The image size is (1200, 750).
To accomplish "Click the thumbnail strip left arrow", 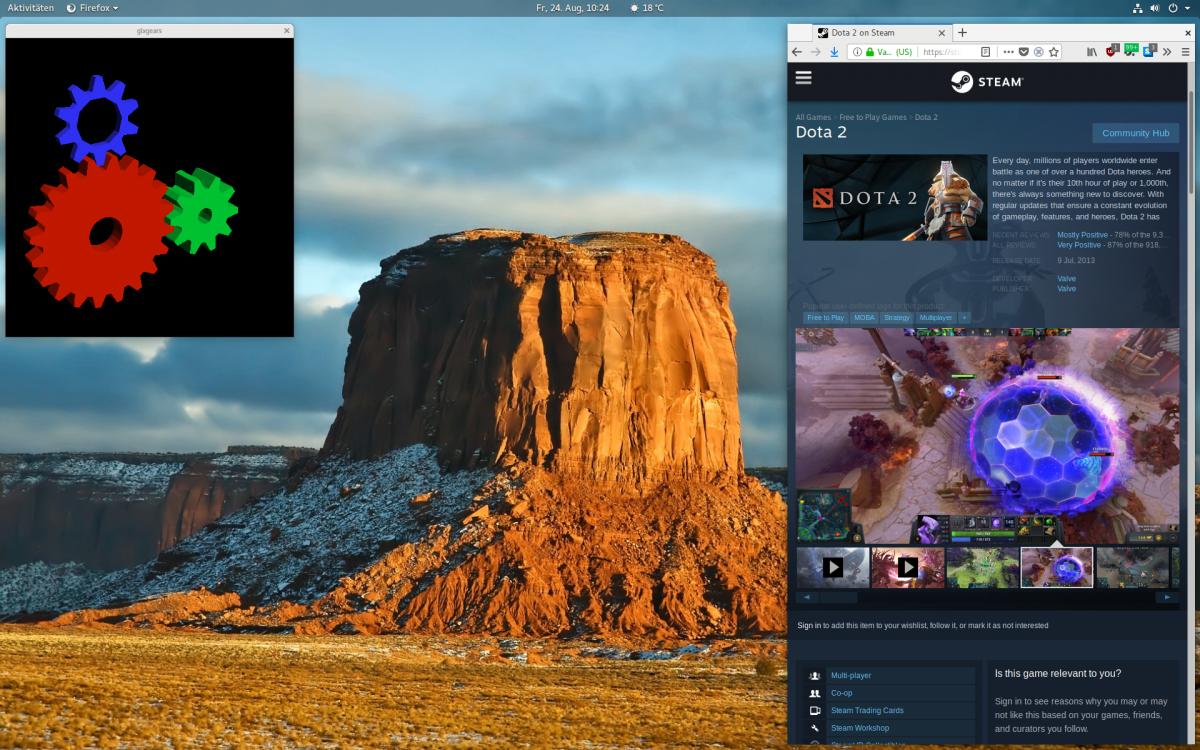I will pos(806,598).
